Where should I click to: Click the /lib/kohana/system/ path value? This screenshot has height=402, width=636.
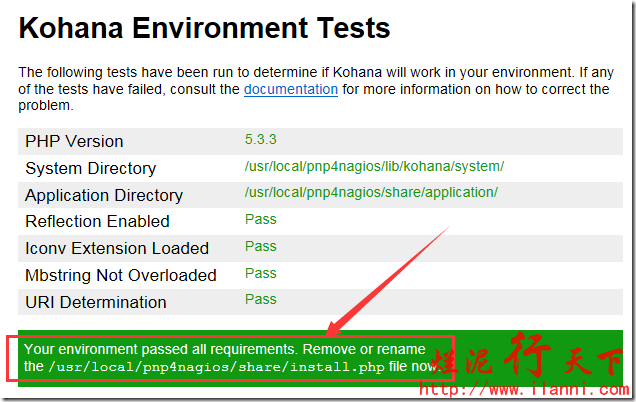click(374, 166)
